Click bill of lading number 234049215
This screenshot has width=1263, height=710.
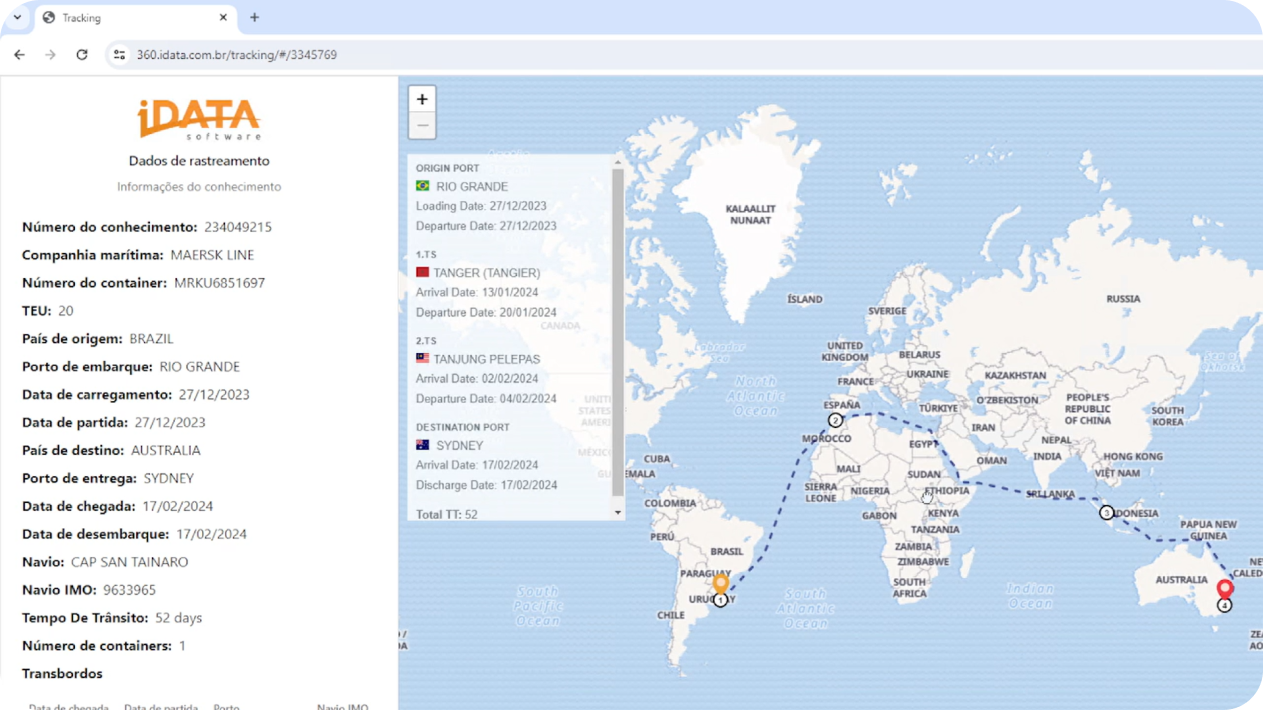pos(238,227)
